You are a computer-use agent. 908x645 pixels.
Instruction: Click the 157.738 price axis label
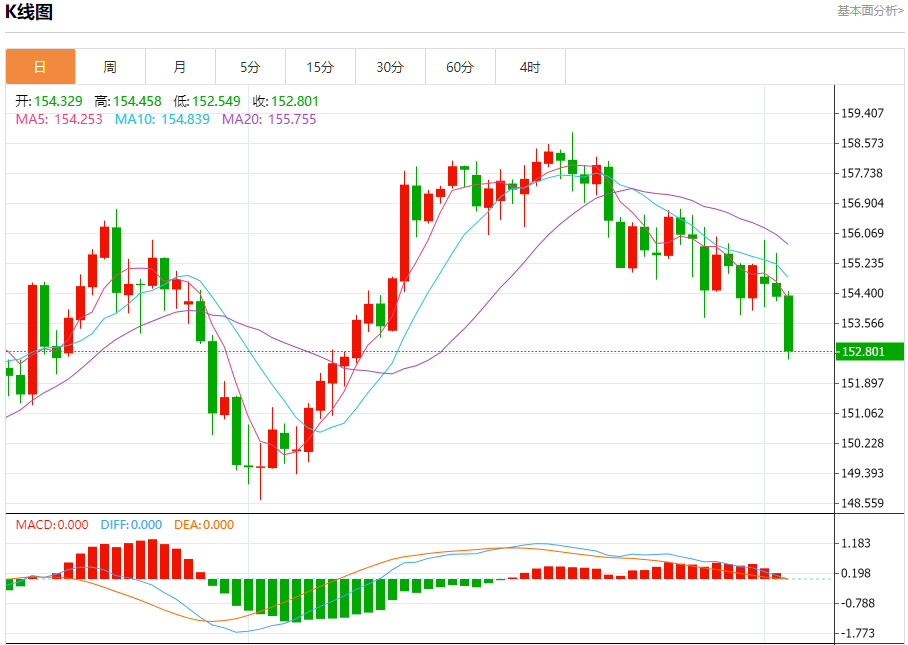863,173
